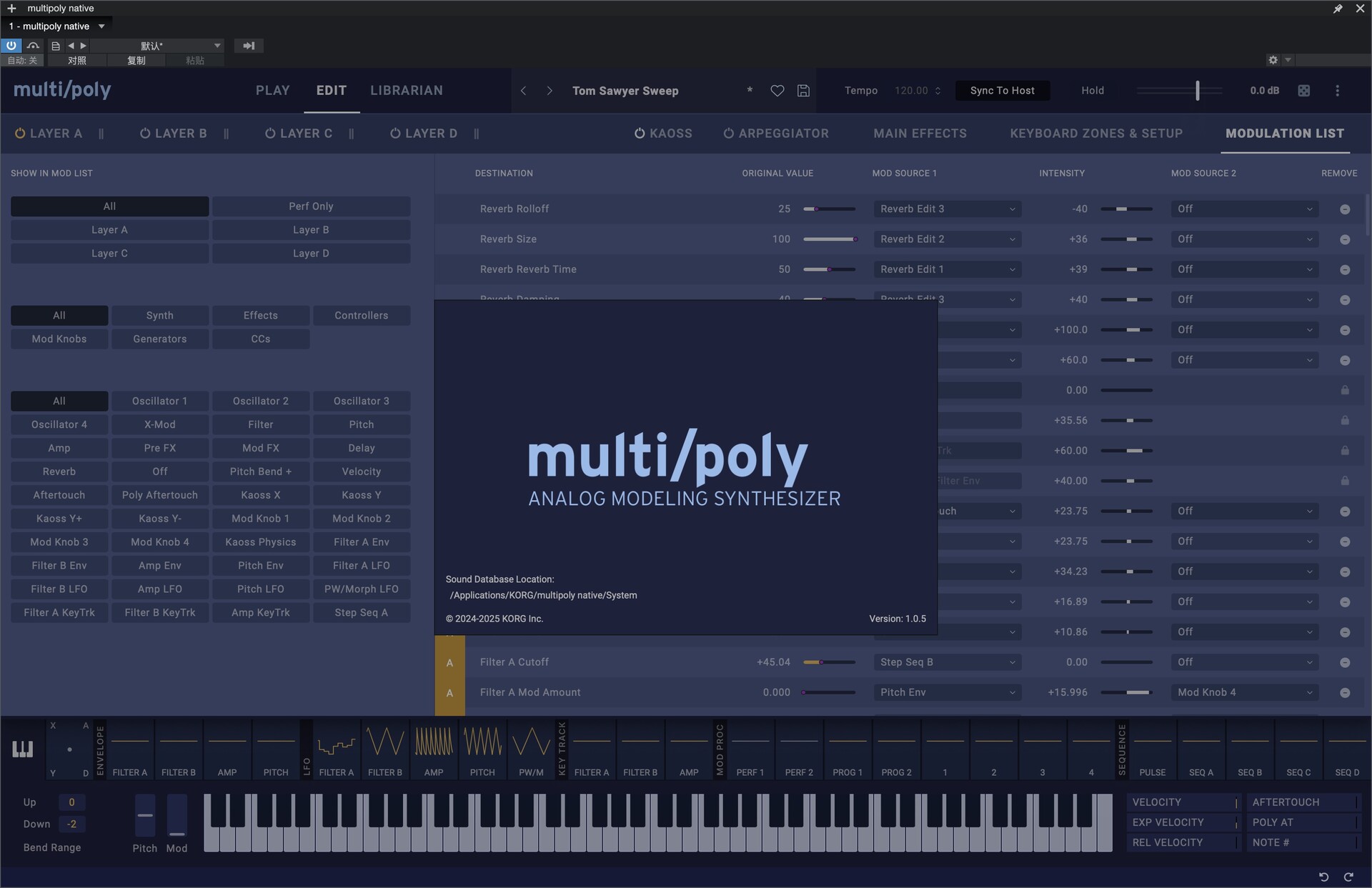The width and height of the screenshot is (1372, 888).
Task: Open Mod Source 2 dropdown for Reverb Rolloff
Action: point(1244,209)
